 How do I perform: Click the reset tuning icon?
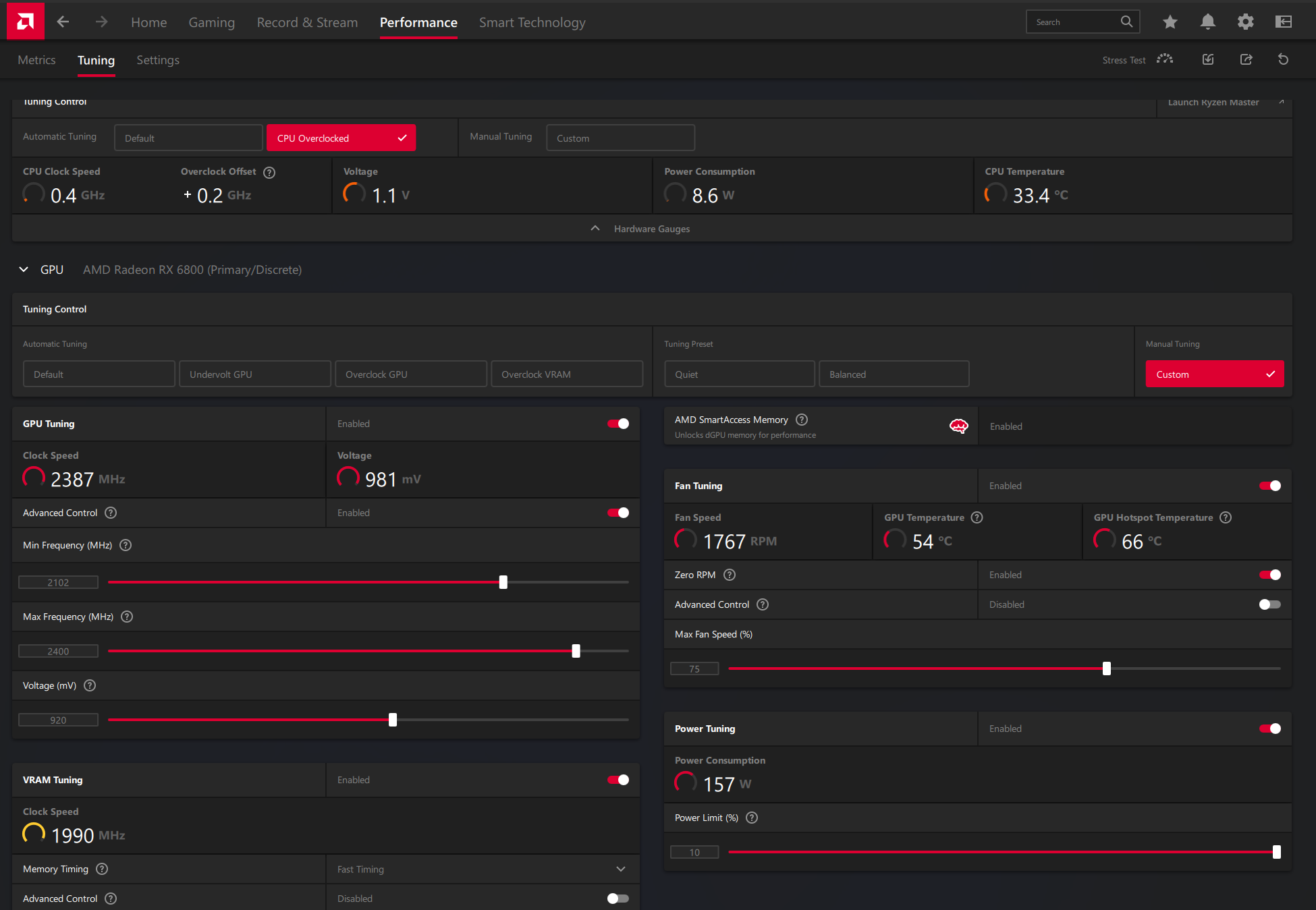click(1284, 59)
